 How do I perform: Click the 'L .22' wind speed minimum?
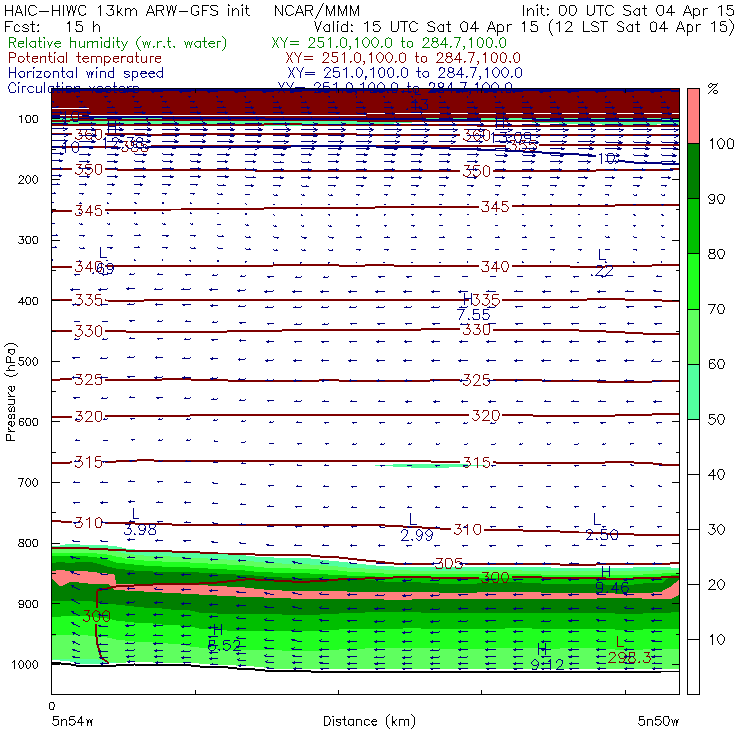tap(602, 263)
